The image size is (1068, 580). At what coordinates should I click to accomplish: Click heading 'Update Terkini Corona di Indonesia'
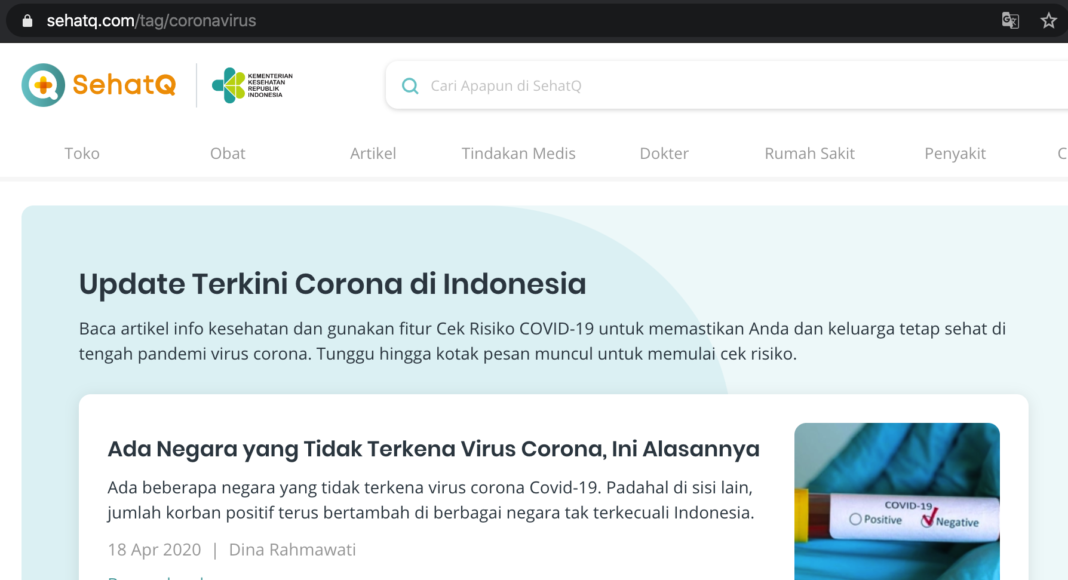[332, 284]
